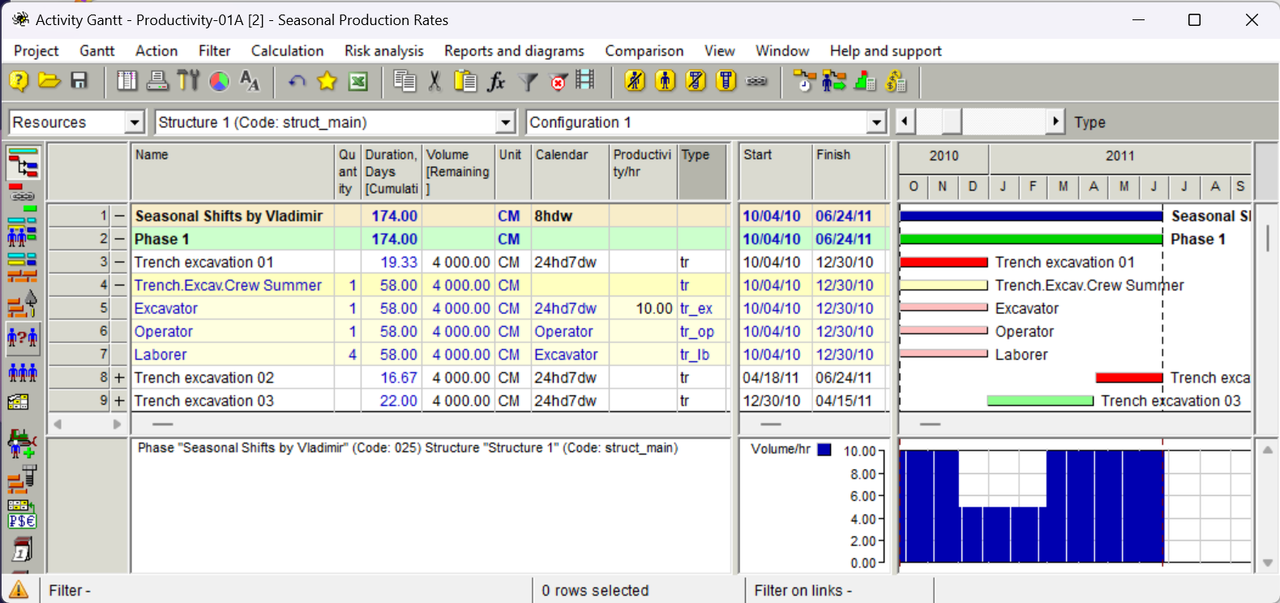
Task: Click the Type column header
Action: 701,172
